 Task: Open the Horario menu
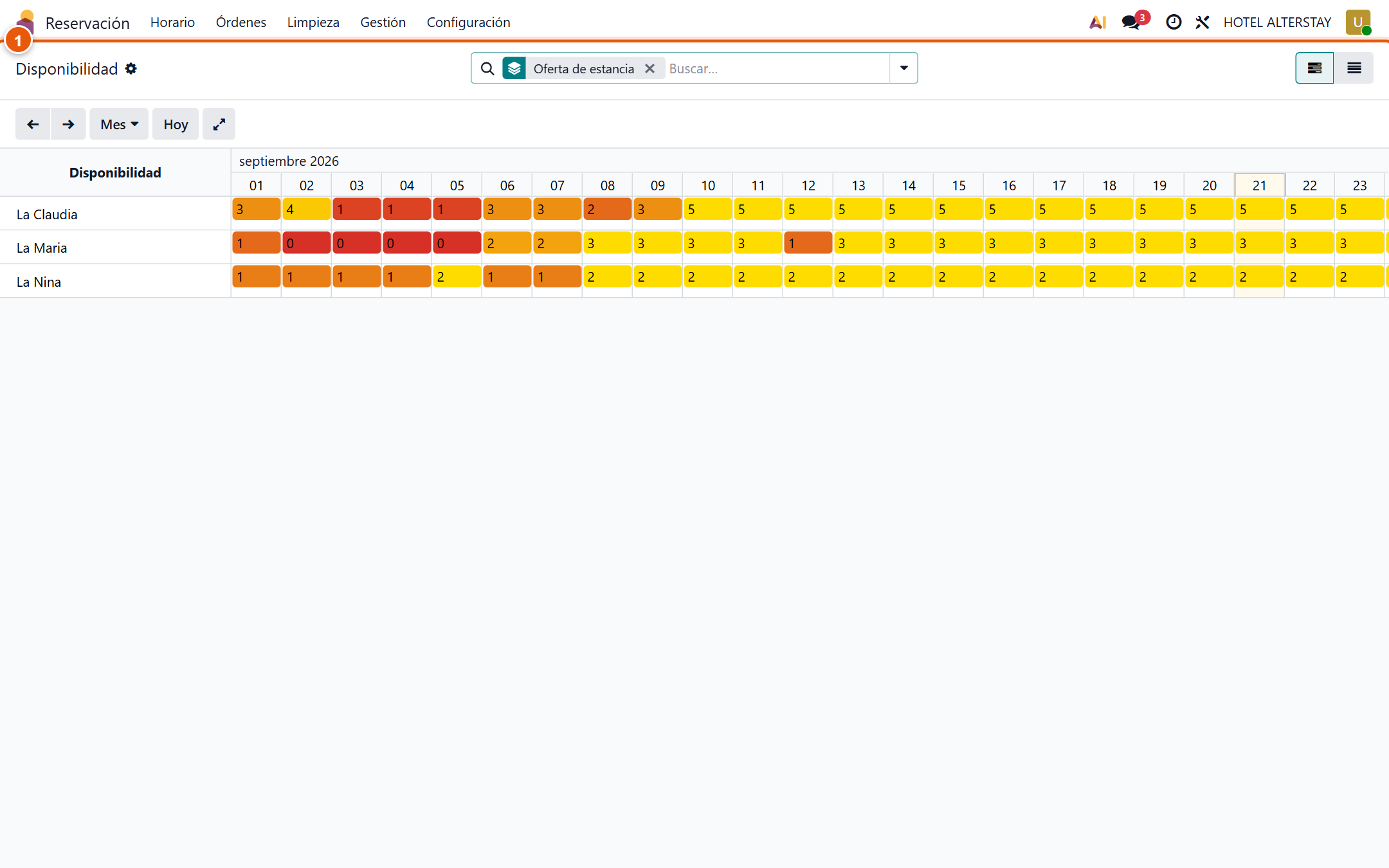172,23
